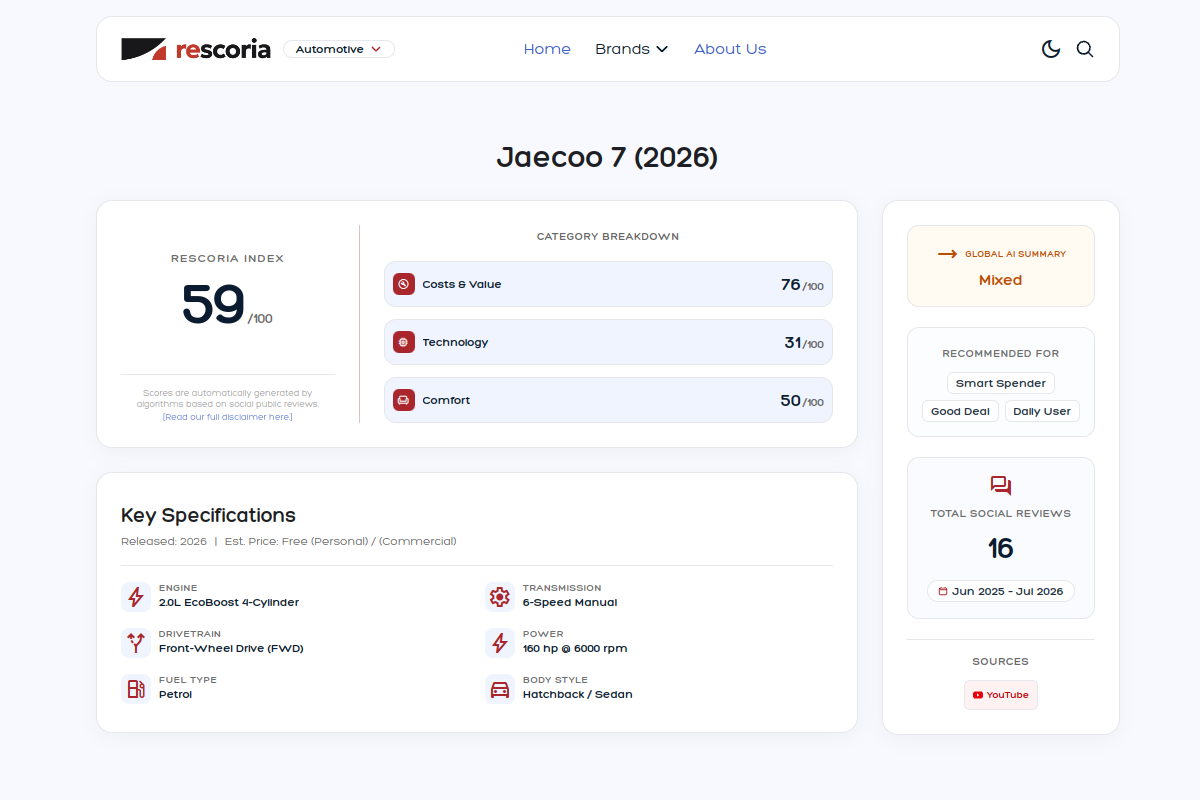Click the social reviews chat icon
1200x800 pixels.
pyautogui.click(x=1001, y=486)
